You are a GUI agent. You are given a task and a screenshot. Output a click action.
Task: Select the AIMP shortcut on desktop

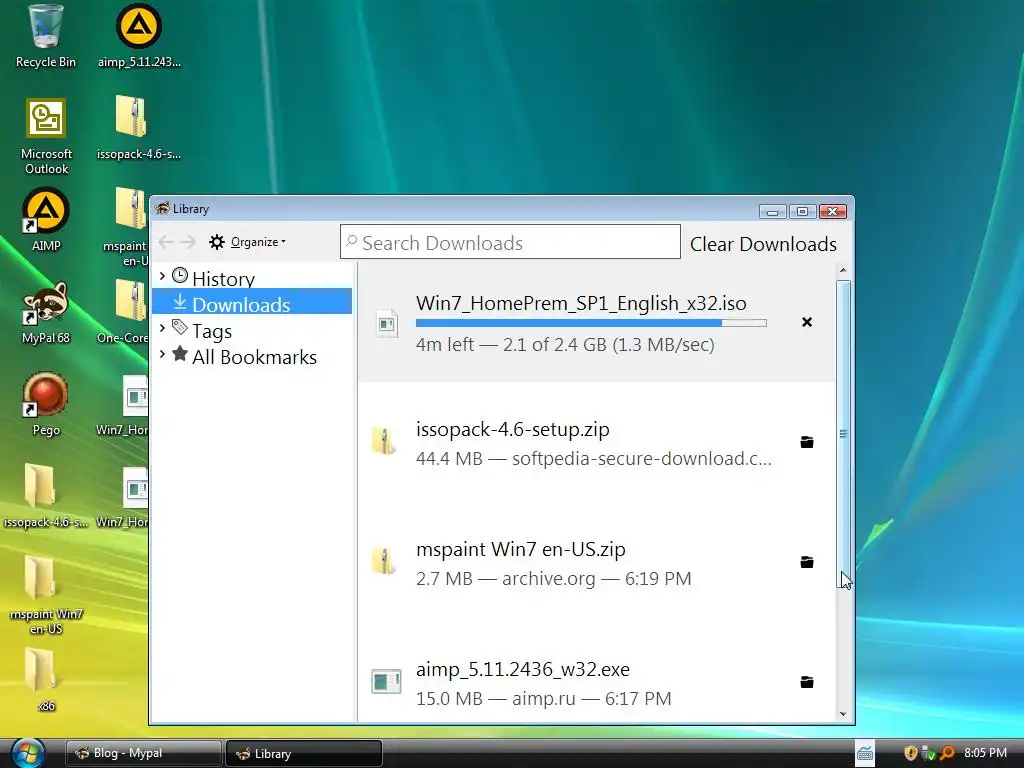pyautogui.click(x=46, y=219)
